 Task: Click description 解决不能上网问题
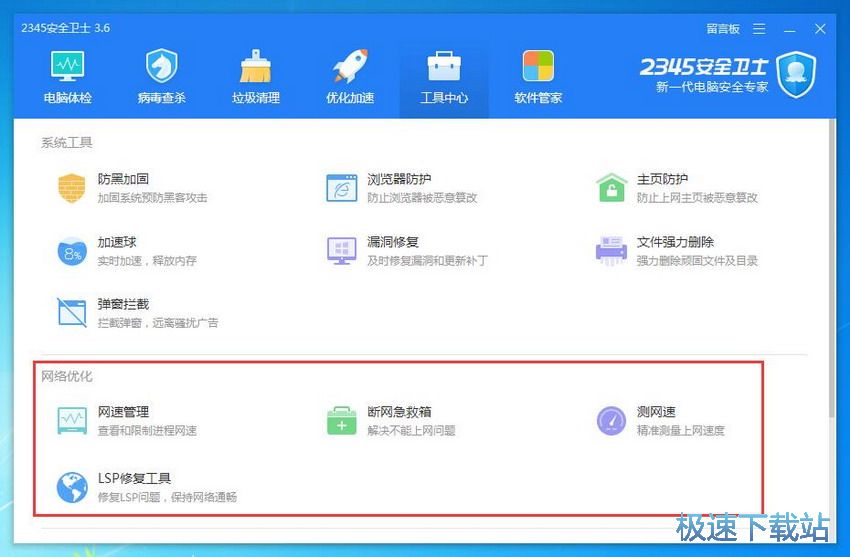pyautogui.click(x=411, y=431)
